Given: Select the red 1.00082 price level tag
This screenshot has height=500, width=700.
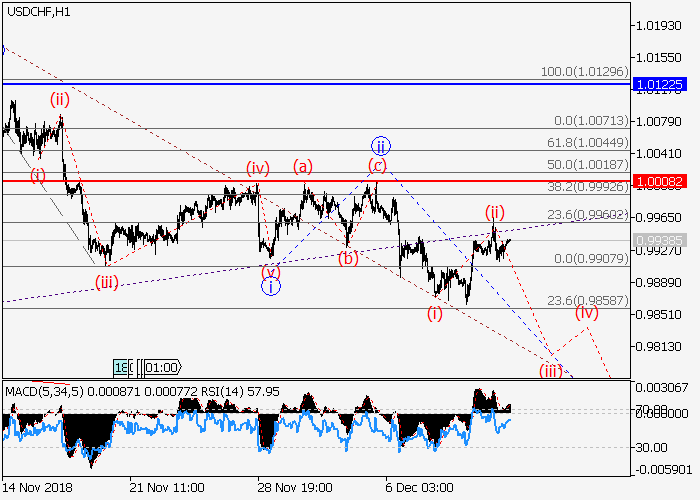Looking at the screenshot, I should pos(660,180).
